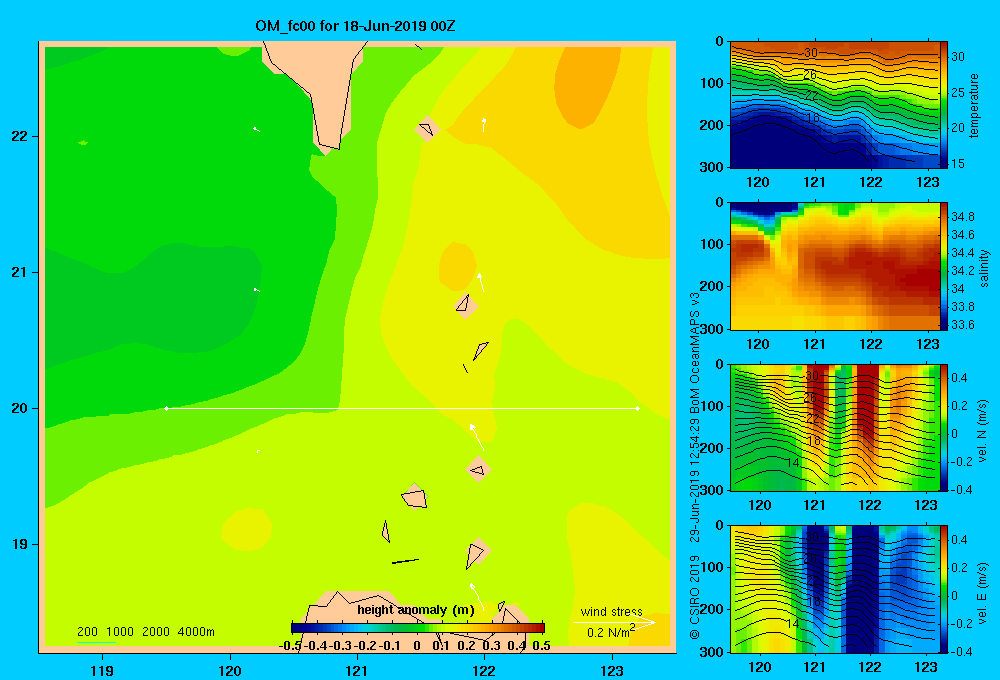Screen dimensions: 1000x680
Task: Click contour label "26" in temperature section
Action: [810, 75]
